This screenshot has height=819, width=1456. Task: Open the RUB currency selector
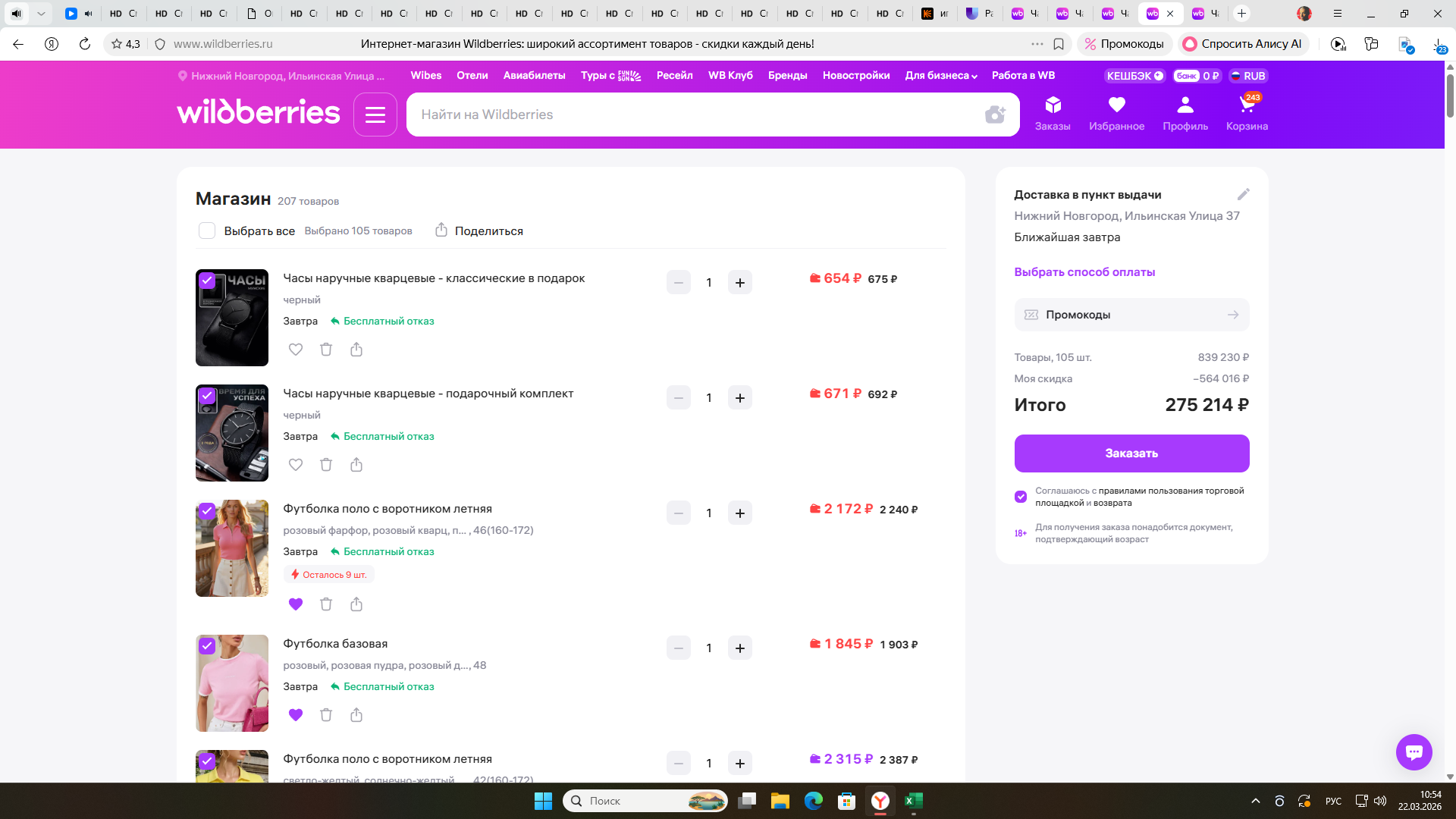pyautogui.click(x=1248, y=76)
